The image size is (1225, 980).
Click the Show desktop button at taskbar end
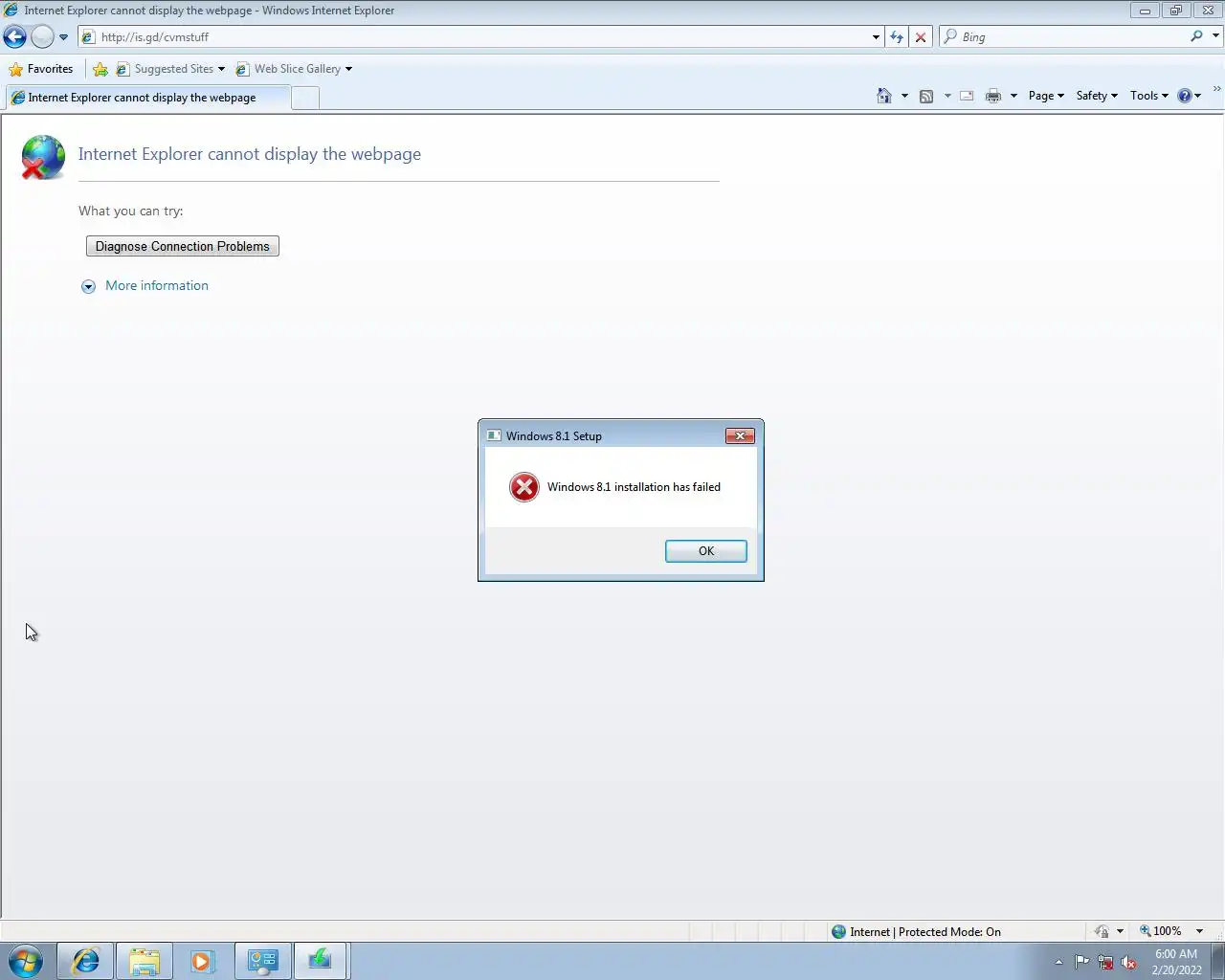coord(1217,961)
